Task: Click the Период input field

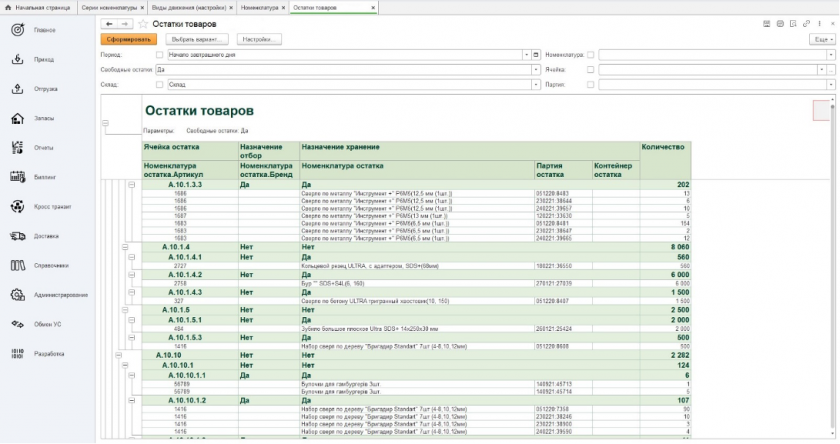Action: (x=345, y=55)
